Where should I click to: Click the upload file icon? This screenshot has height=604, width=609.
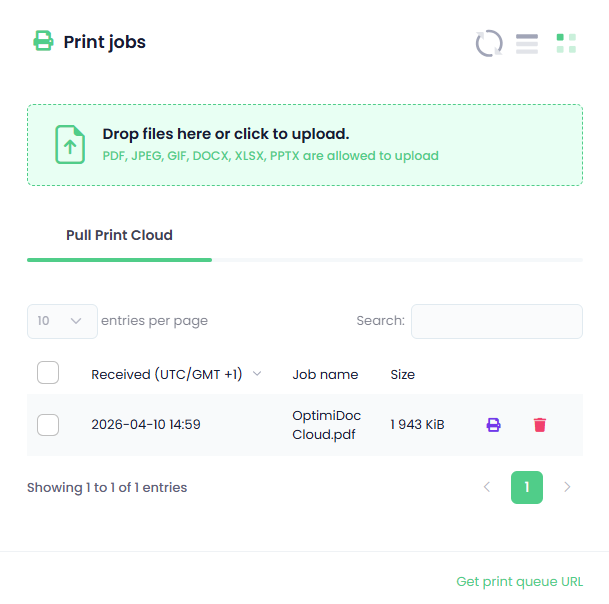click(70, 145)
